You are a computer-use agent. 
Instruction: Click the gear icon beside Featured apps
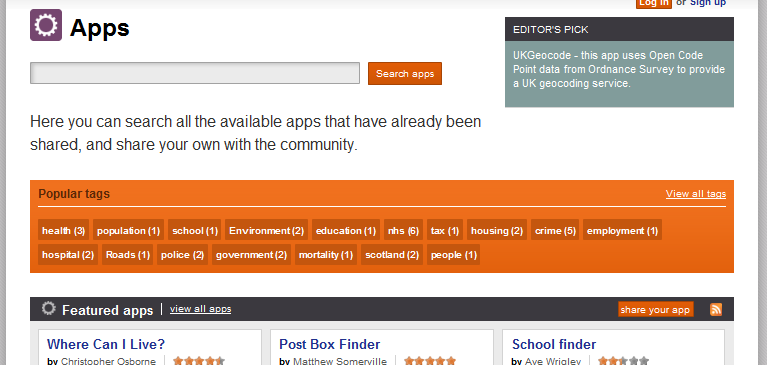48,308
